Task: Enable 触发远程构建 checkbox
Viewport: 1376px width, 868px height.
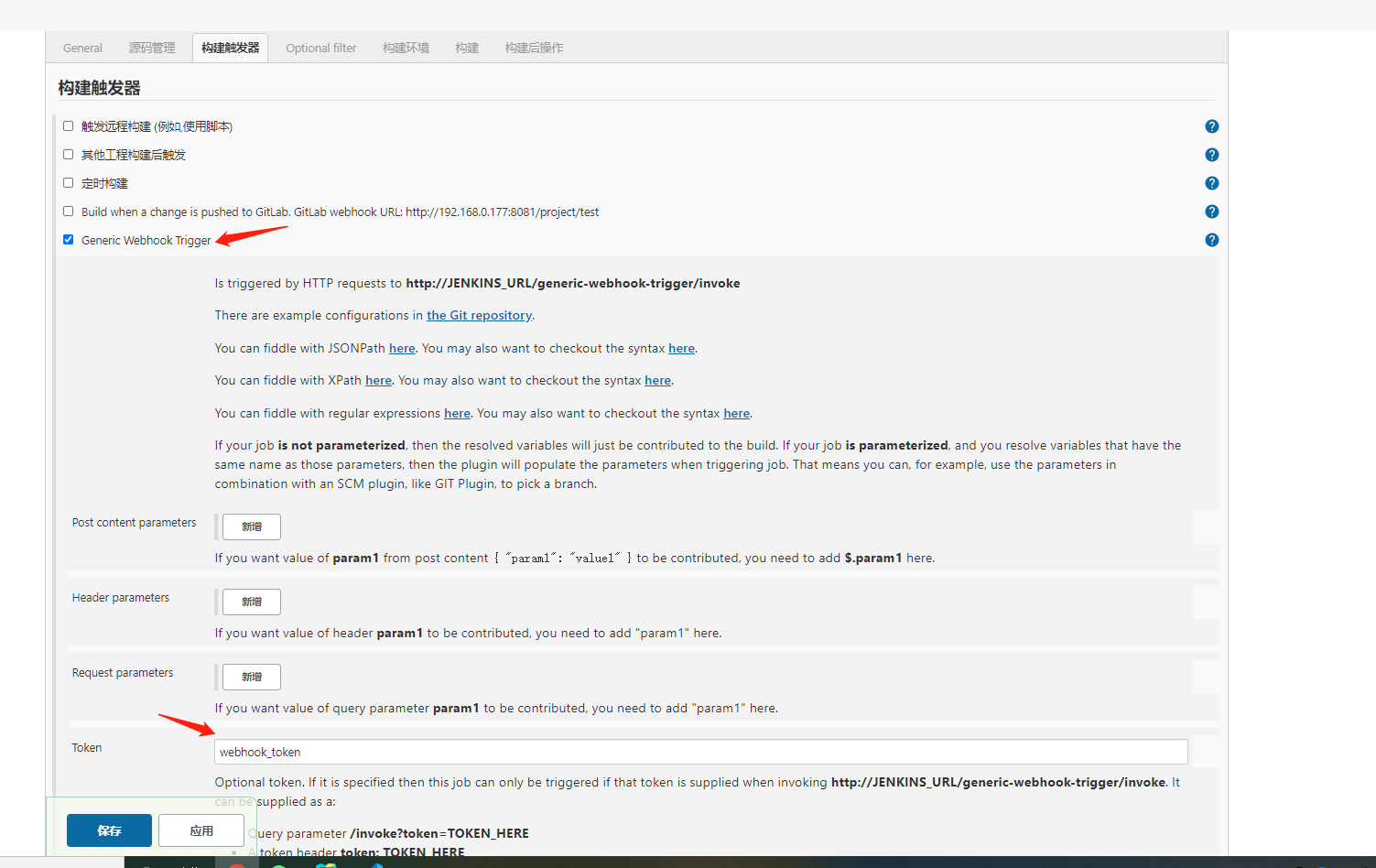Action: (68, 125)
